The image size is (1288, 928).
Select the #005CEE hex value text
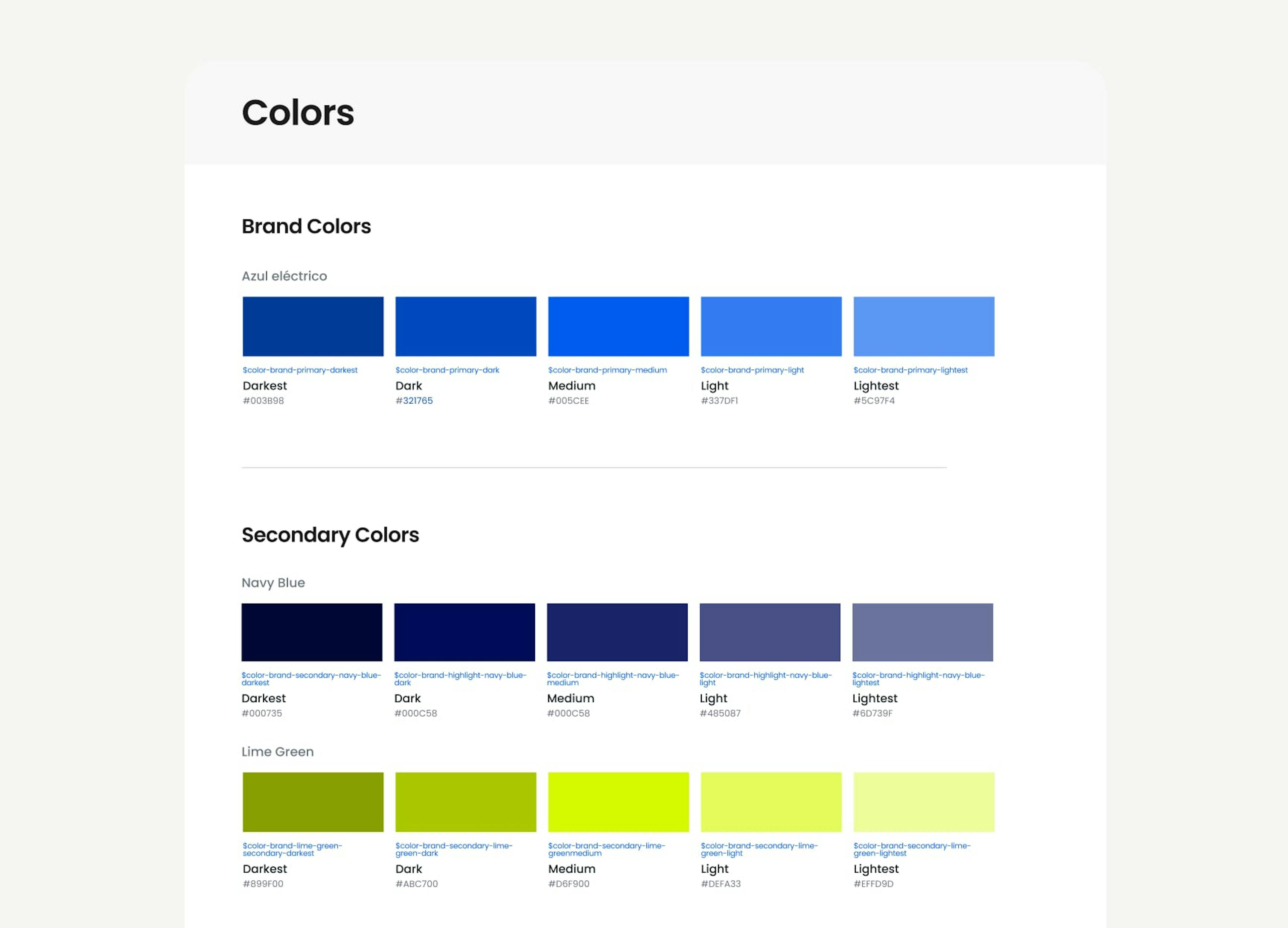(569, 400)
